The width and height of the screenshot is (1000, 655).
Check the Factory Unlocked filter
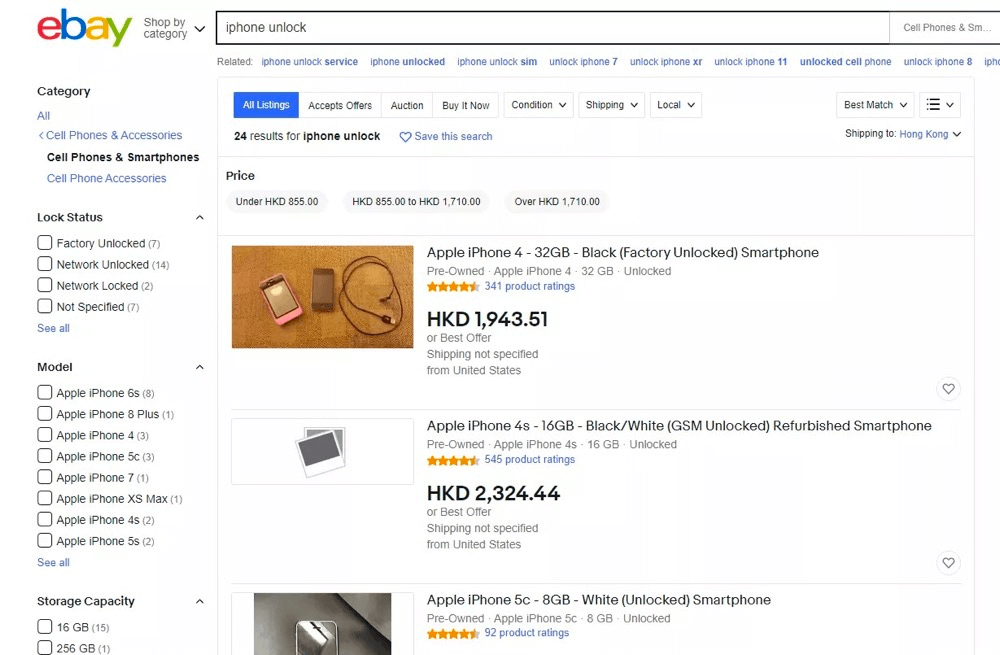(45, 243)
